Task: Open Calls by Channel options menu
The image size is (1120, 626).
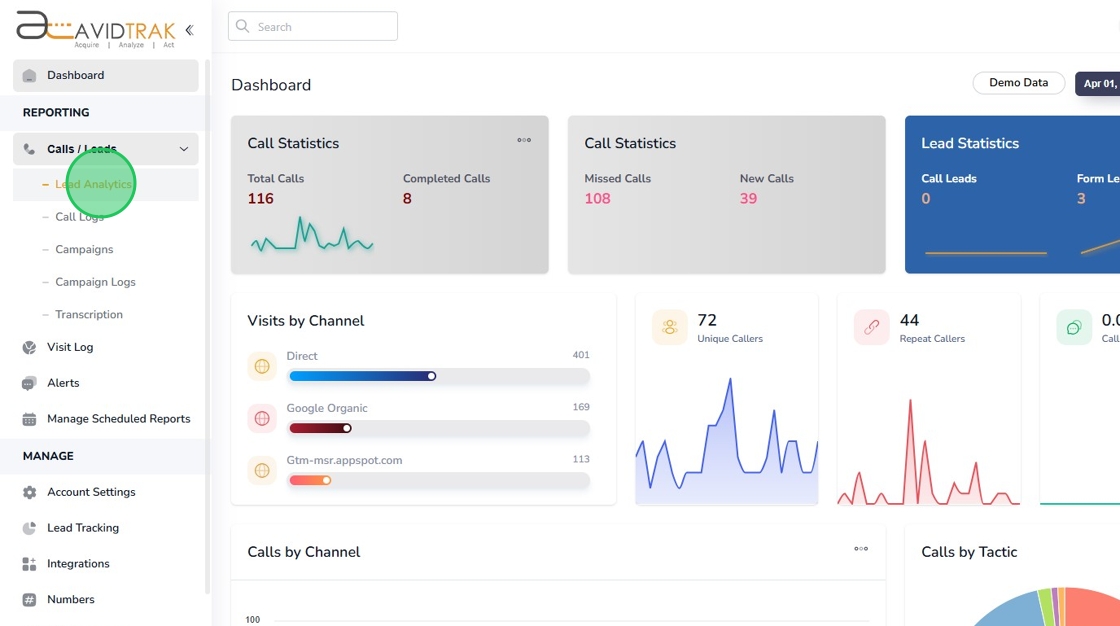Action: click(861, 549)
